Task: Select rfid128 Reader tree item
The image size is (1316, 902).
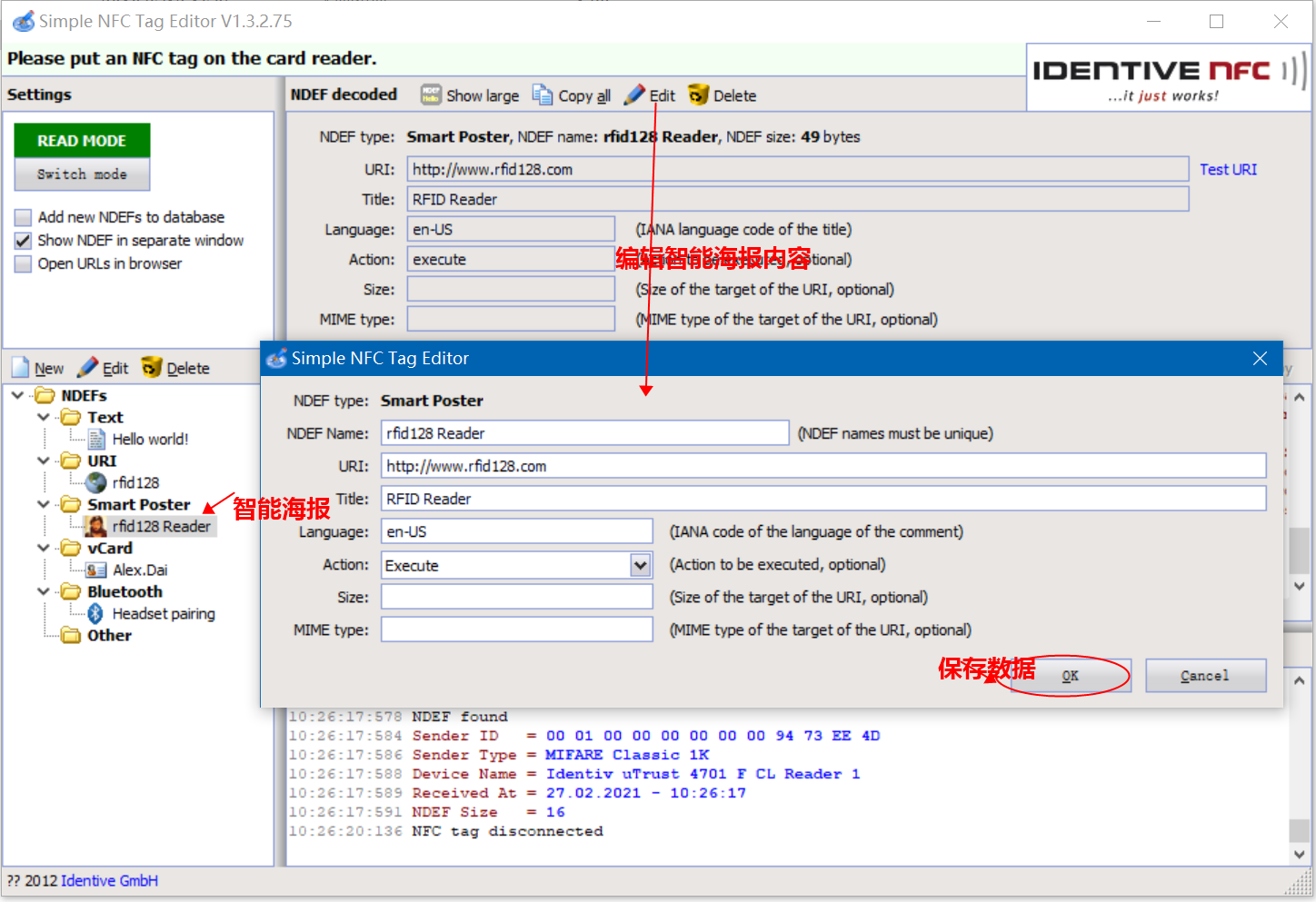Action: (x=161, y=526)
